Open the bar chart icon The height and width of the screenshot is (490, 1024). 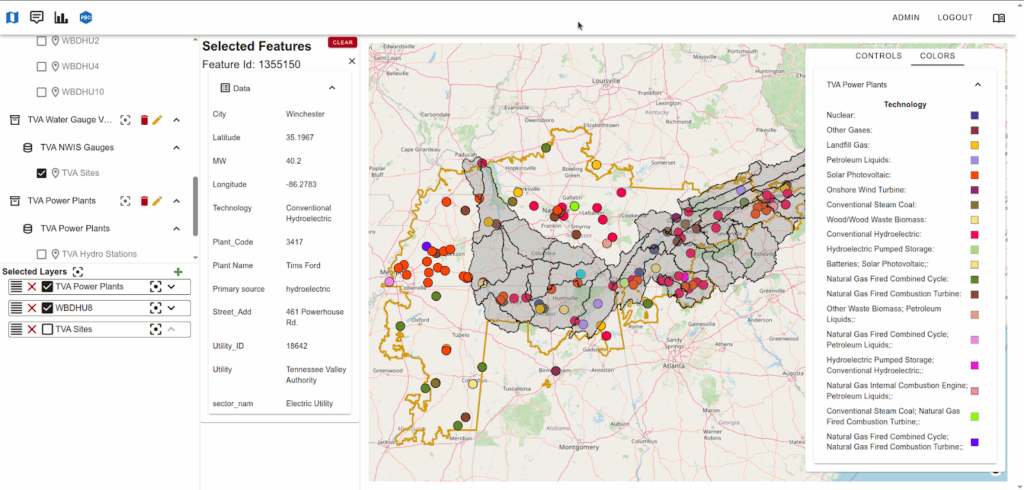click(61, 17)
